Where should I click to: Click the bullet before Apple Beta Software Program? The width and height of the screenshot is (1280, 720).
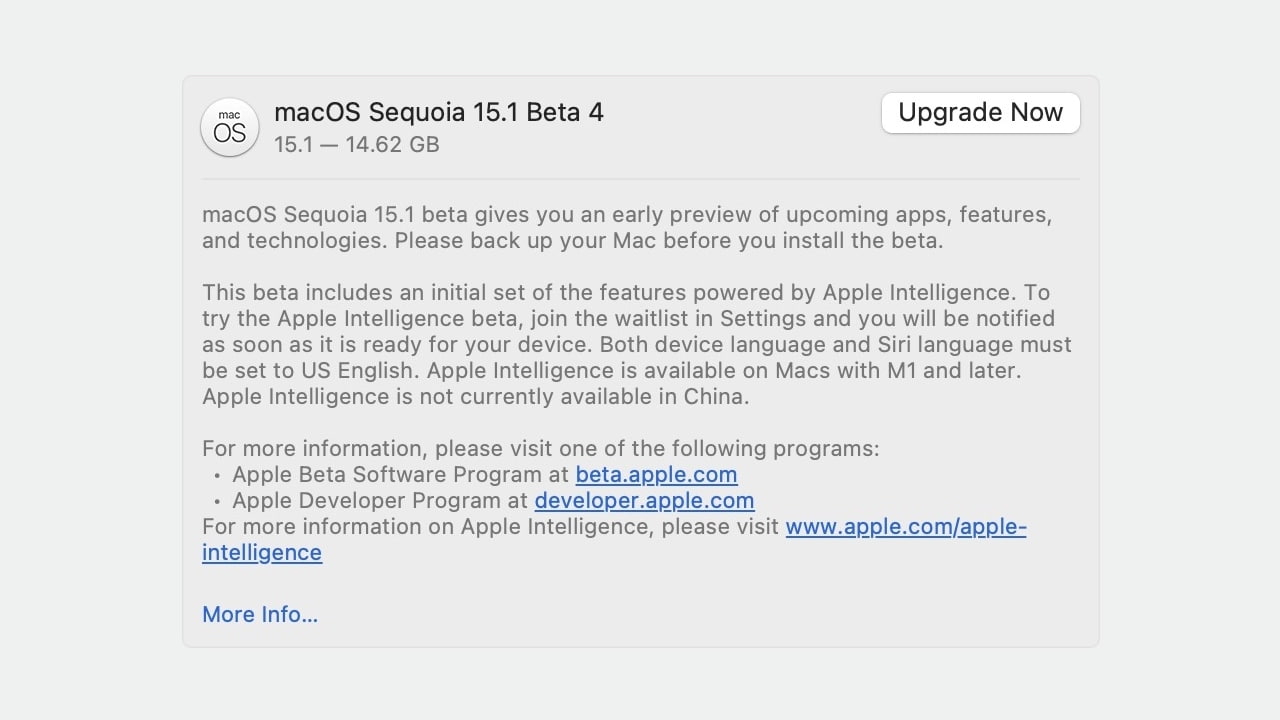[x=217, y=476]
